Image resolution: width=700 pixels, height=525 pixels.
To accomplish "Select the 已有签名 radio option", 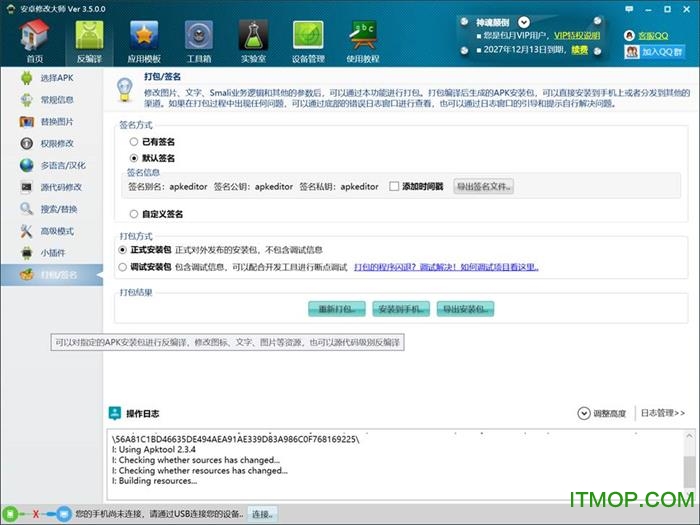I will (x=134, y=142).
